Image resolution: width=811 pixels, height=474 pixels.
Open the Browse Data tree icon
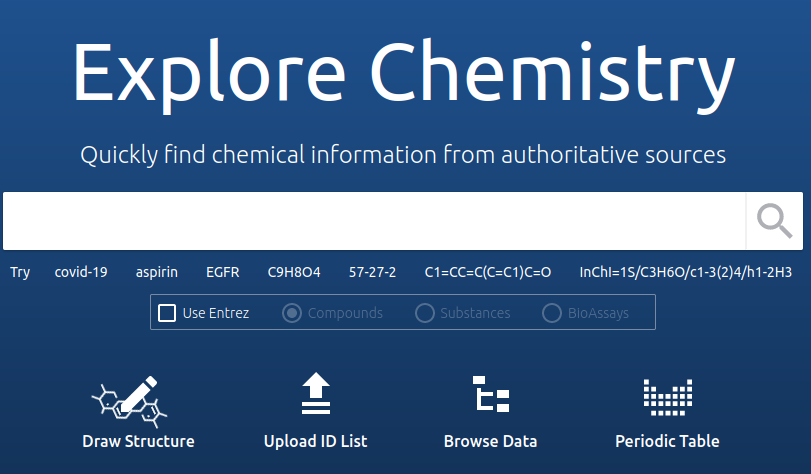490,396
